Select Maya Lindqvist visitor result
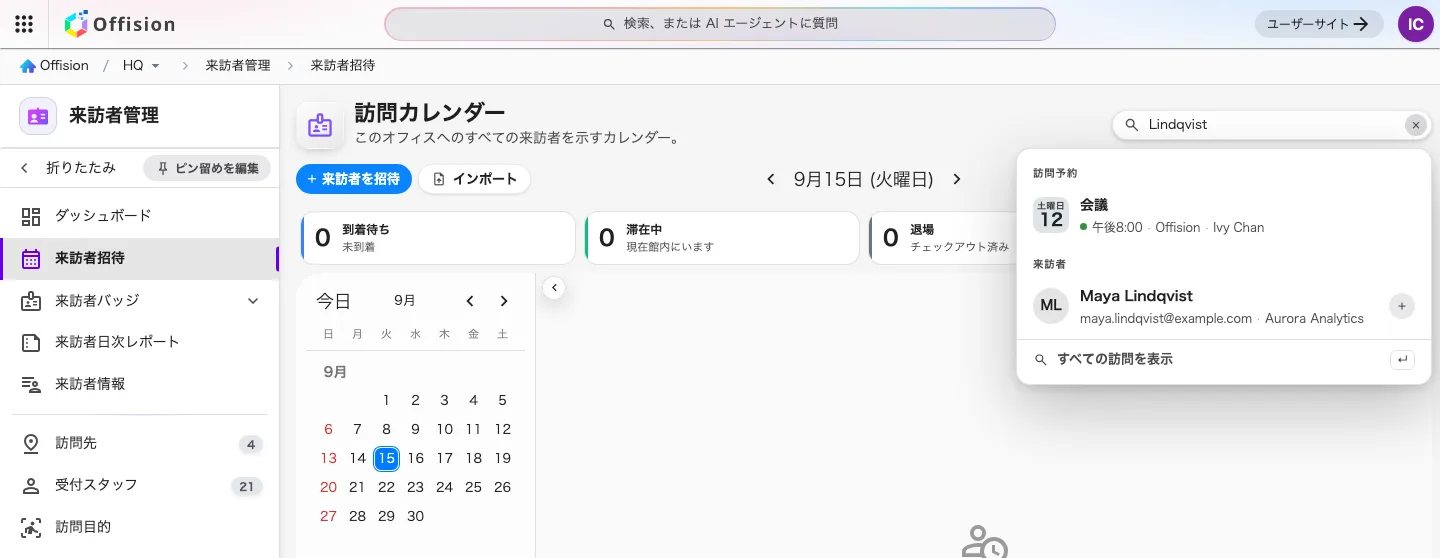Viewport: 1440px width, 558px height. [1224, 306]
